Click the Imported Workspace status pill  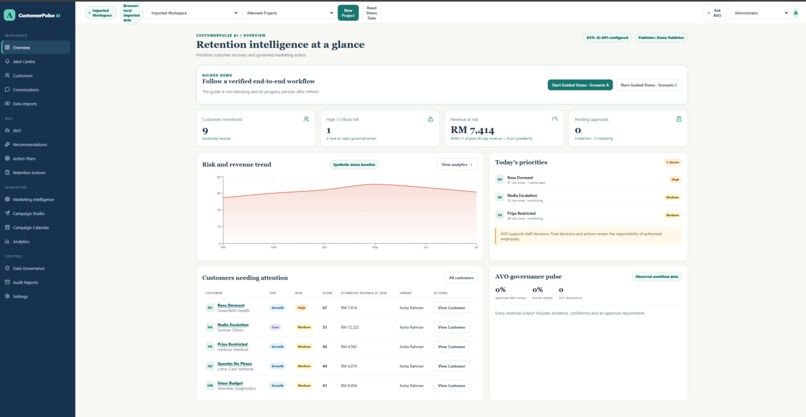click(x=101, y=13)
